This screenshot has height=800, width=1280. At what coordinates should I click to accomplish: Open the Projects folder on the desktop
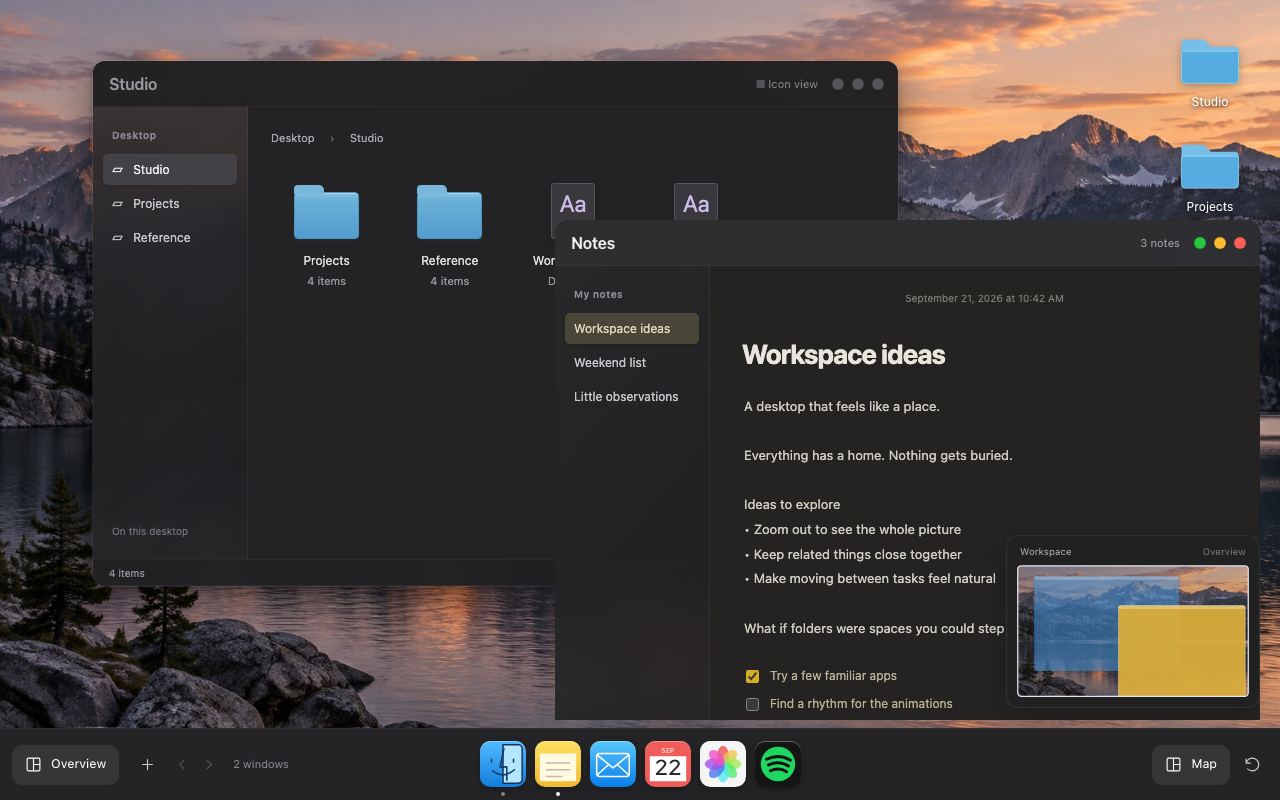(1210, 178)
